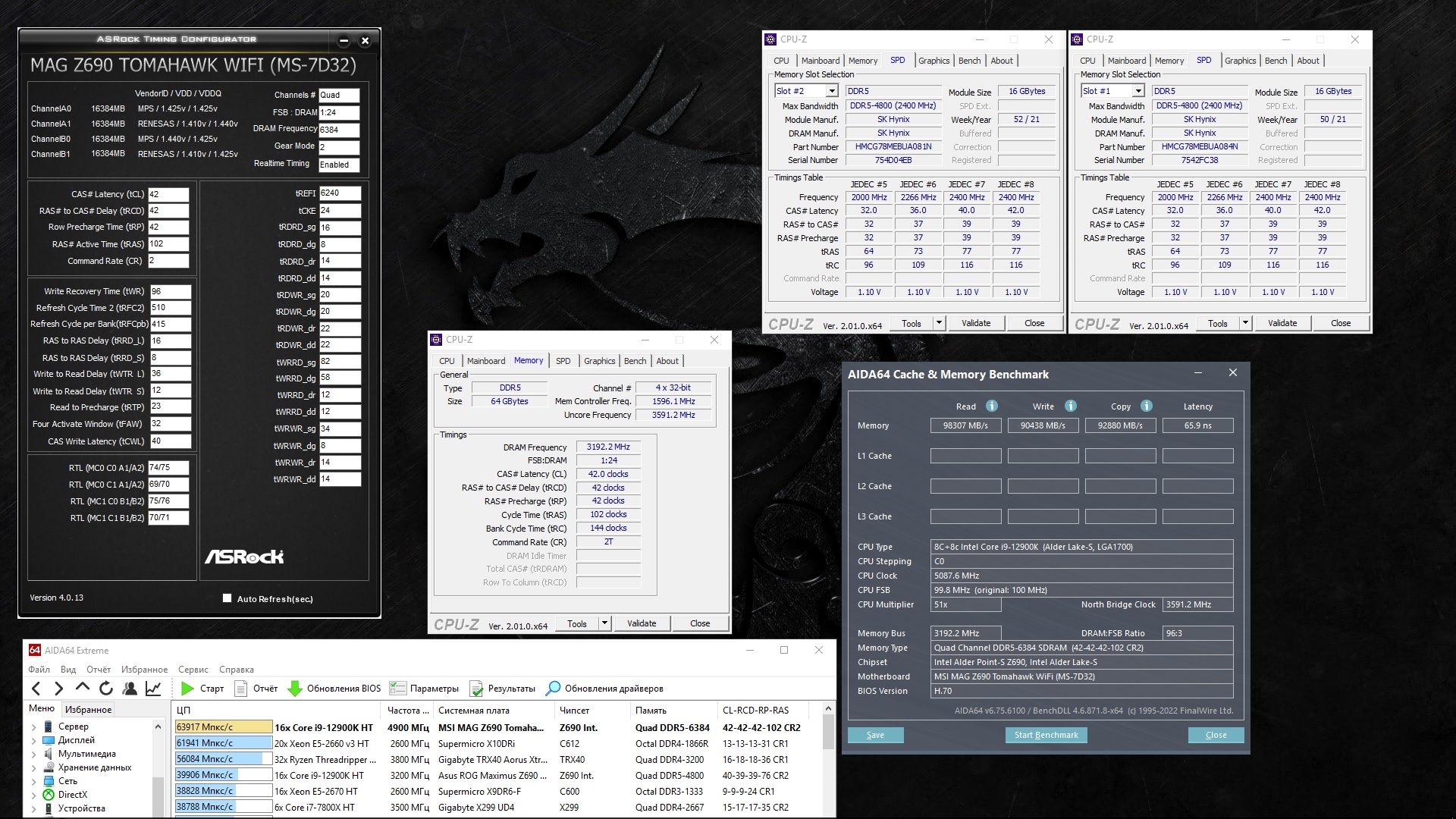Click Validate in the CPU-Z Memory window

tap(641, 623)
